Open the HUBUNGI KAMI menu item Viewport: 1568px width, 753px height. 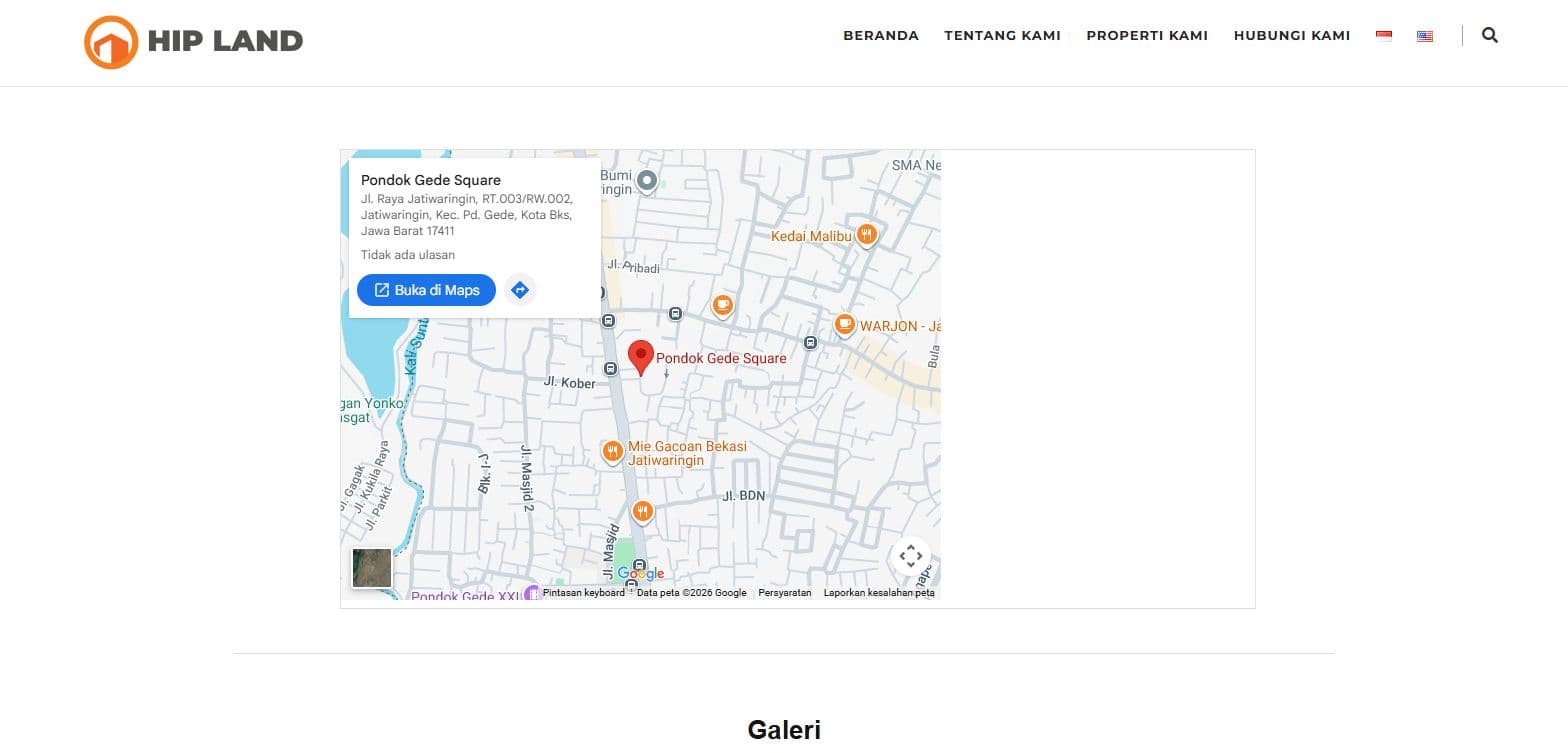coord(1292,36)
